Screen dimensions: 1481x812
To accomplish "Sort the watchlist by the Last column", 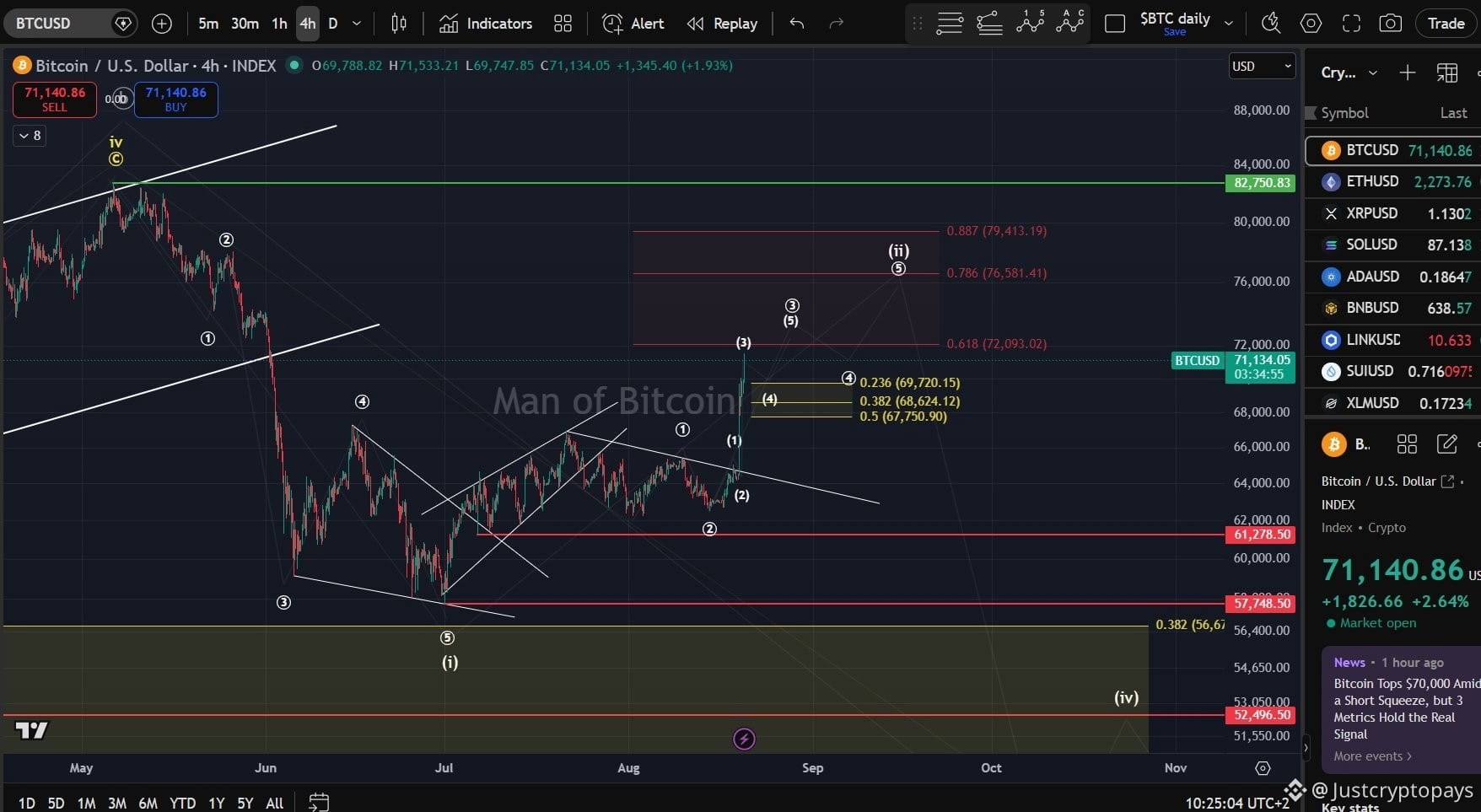I will coord(1453,113).
